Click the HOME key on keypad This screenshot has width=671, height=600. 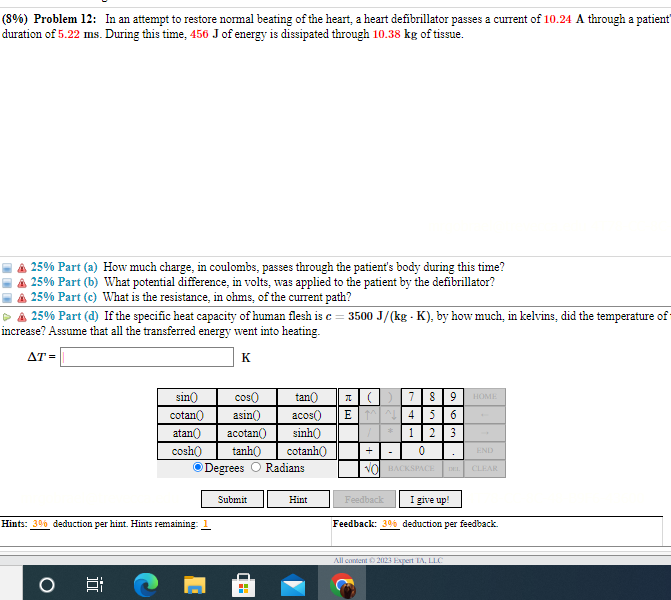click(485, 397)
